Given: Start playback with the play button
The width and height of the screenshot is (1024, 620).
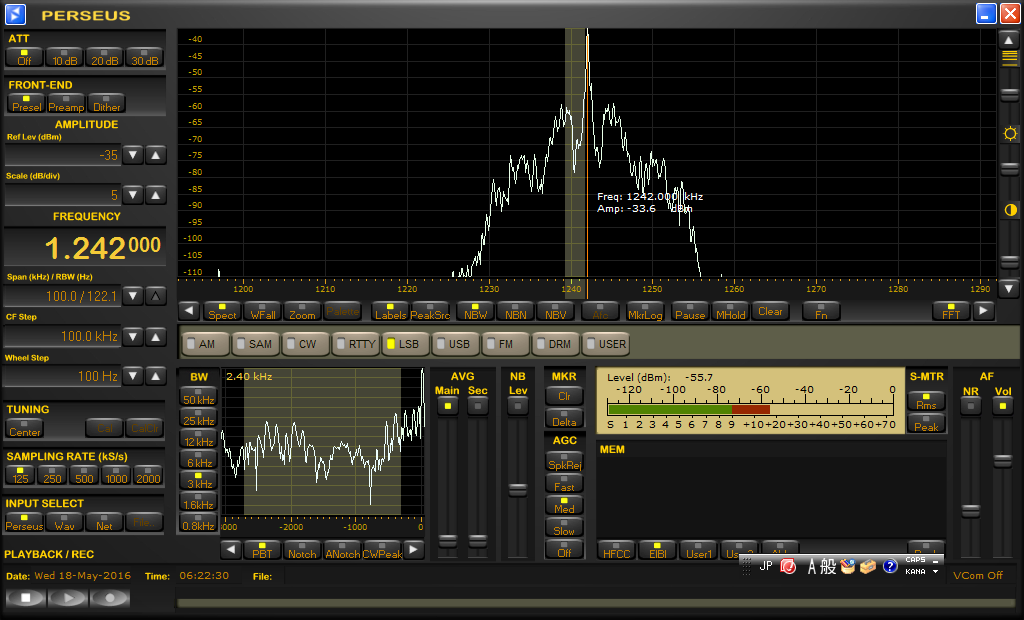Looking at the screenshot, I should click(x=67, y=598).
